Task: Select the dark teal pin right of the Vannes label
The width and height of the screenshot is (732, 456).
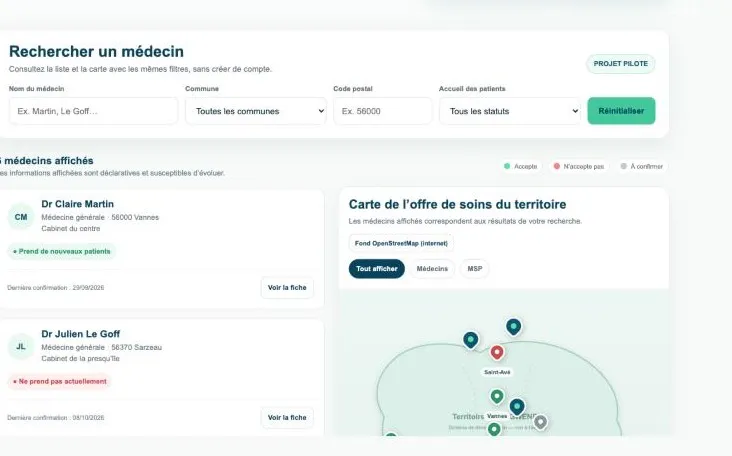Action: click(x=517, y=407)
